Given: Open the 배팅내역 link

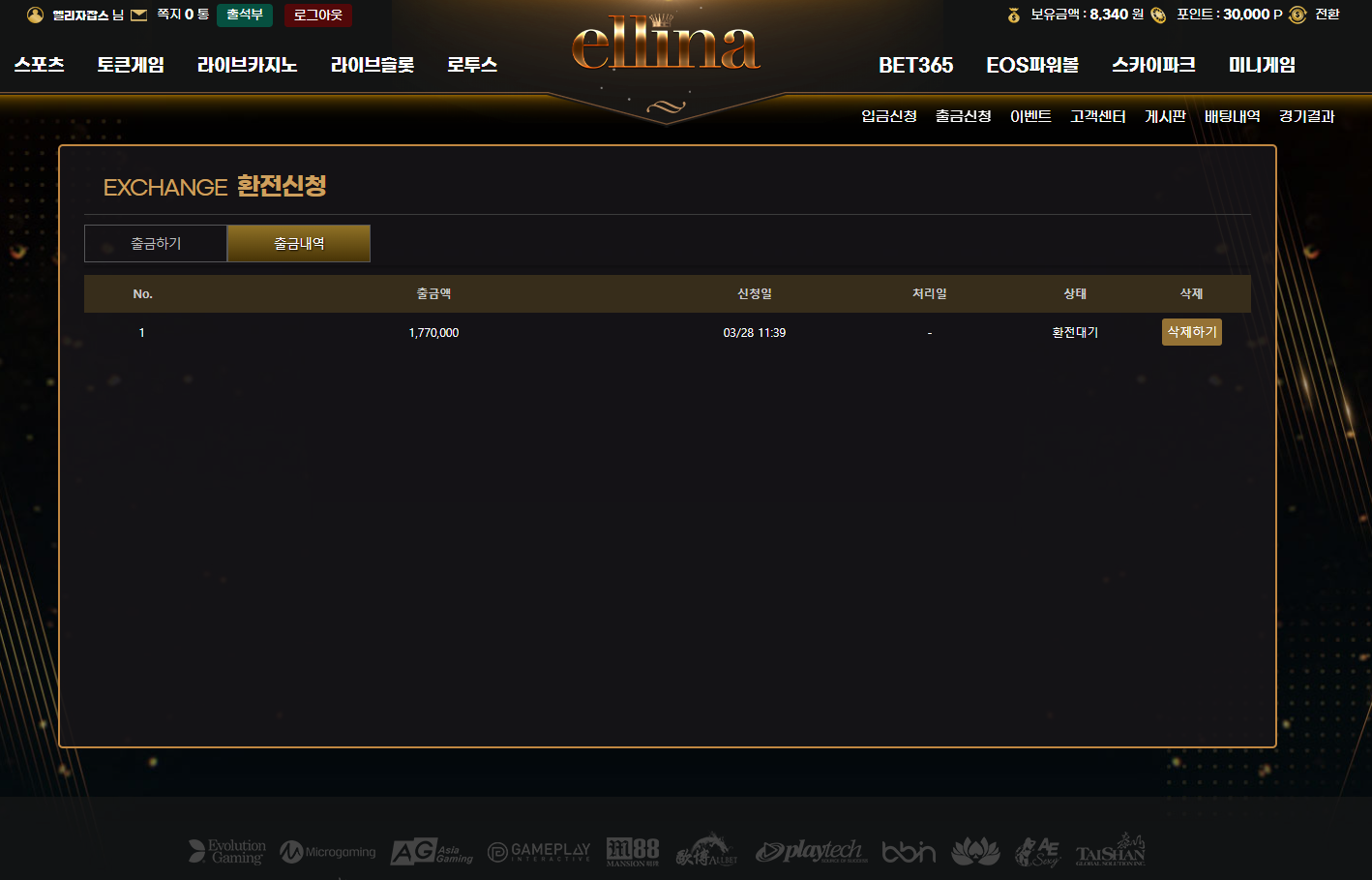Looking at the screenshot, I should pyautogui.click(x=1232, y=116).
